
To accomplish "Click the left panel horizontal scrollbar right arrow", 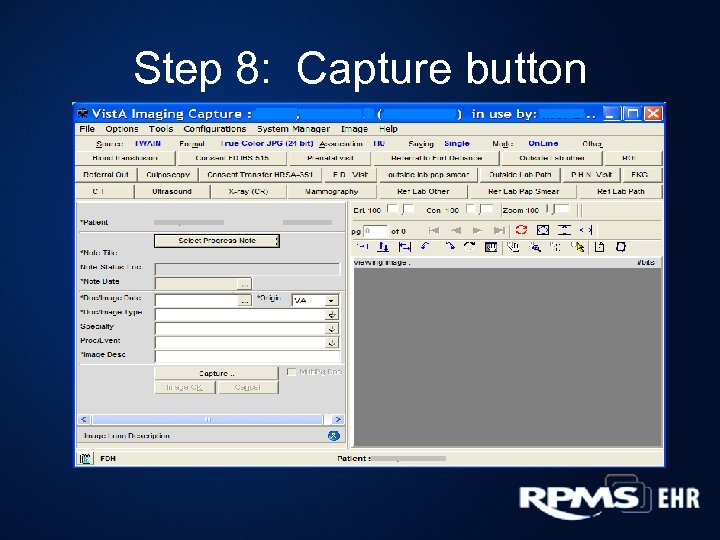I will click(x=338, y=419).
